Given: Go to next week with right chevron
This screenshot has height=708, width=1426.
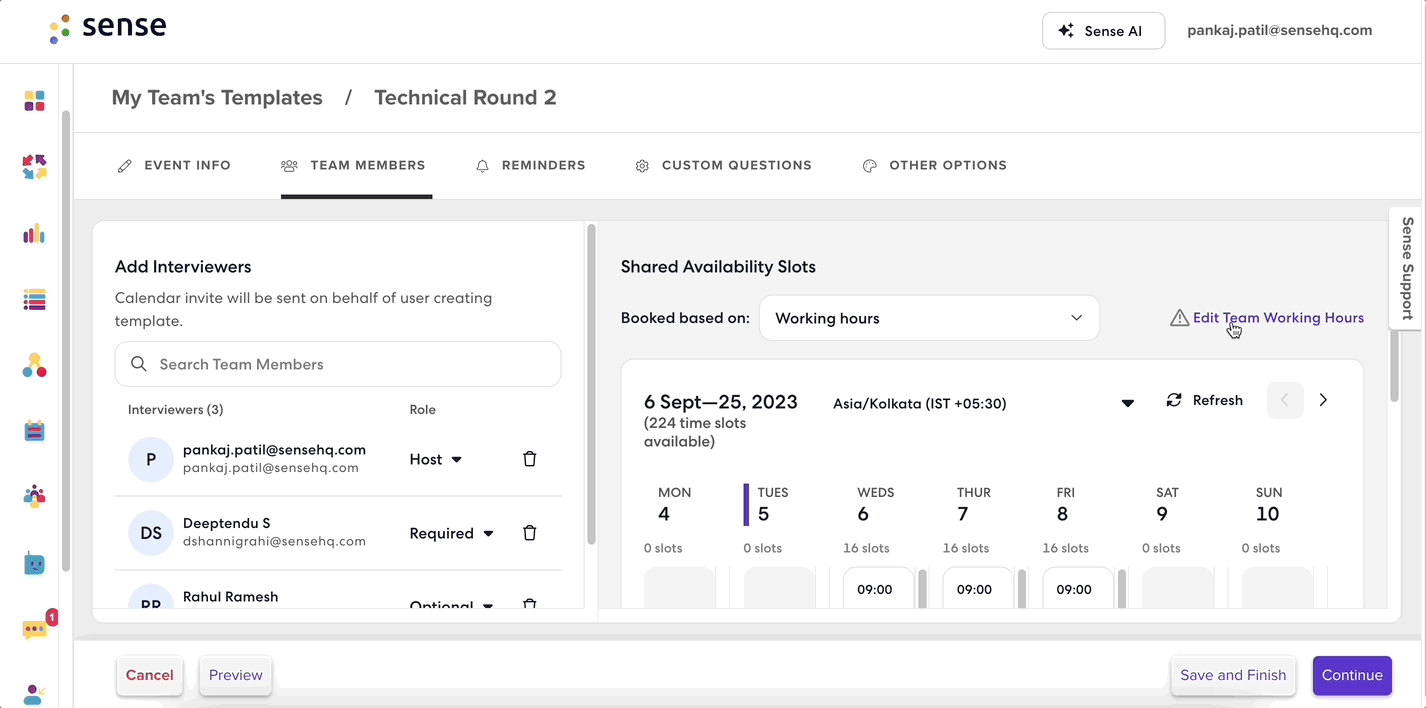Looking at the screenshot, I should click(1323, 400).
